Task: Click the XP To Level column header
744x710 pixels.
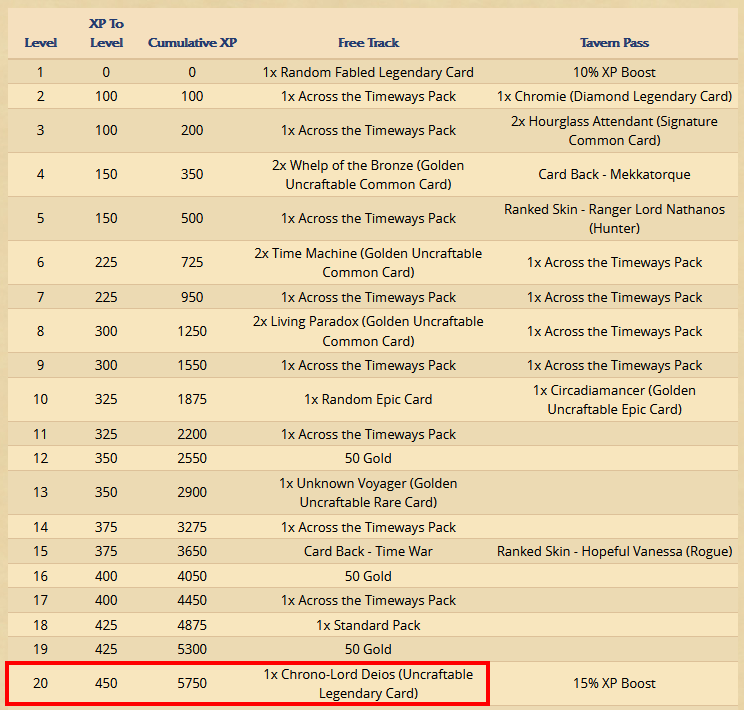Action: click(106, 33)
